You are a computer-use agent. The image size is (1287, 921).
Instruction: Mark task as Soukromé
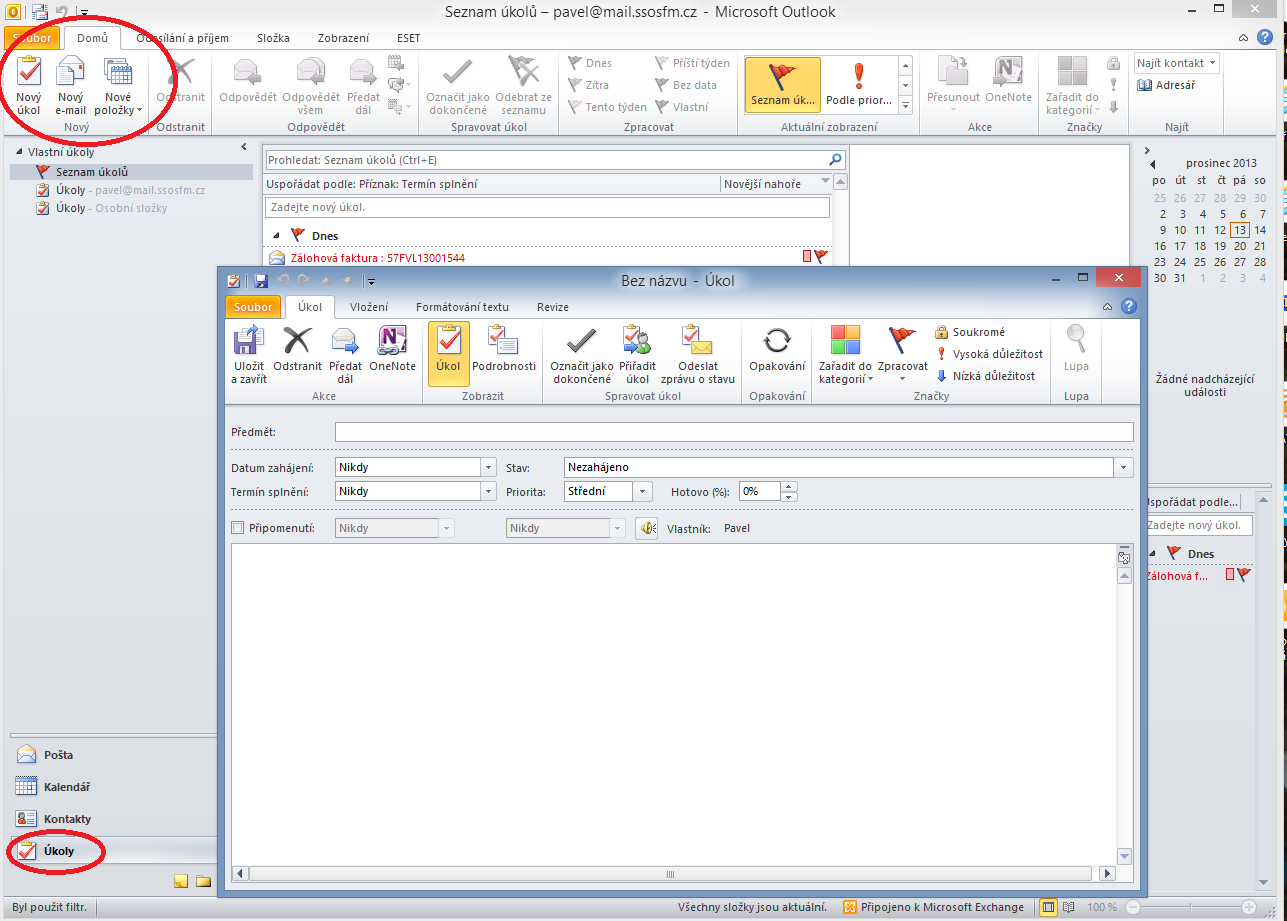pyautogui.click(x=970, y=332)
